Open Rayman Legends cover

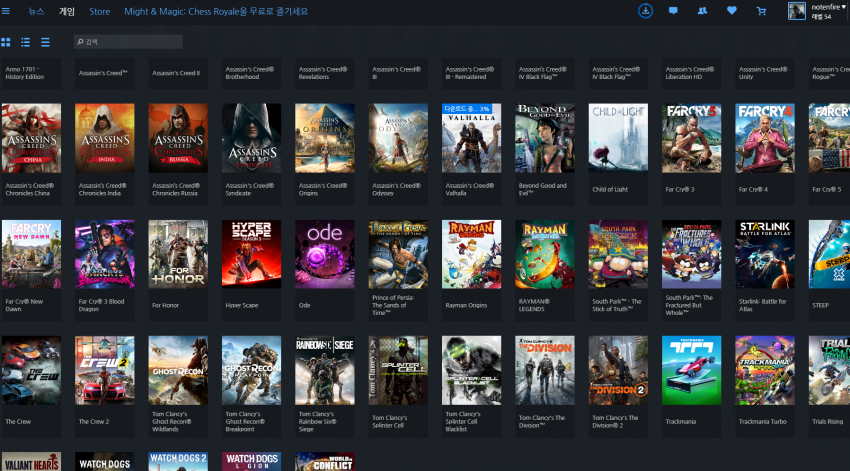[545, 254]
